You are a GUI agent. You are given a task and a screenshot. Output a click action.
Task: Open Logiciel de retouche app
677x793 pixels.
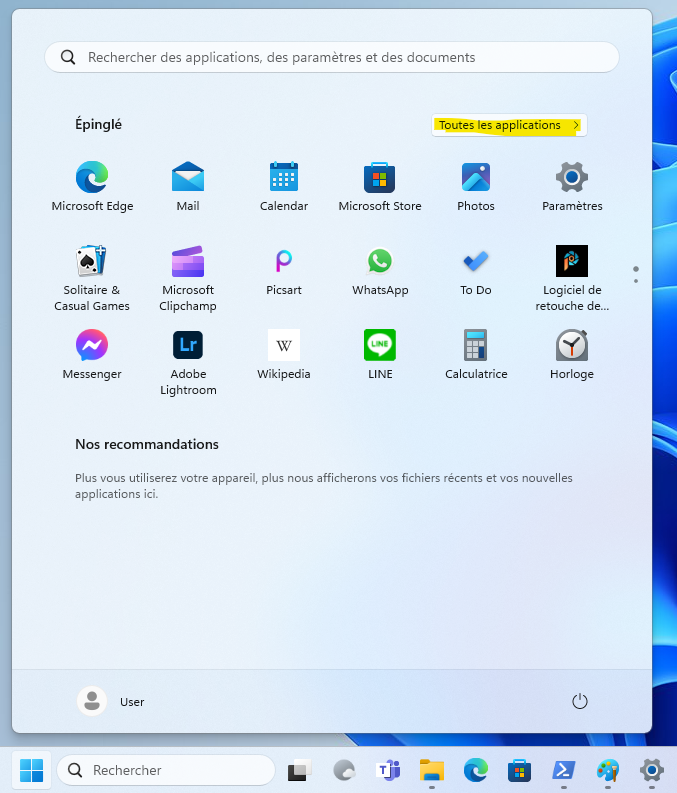pos(572,278)
